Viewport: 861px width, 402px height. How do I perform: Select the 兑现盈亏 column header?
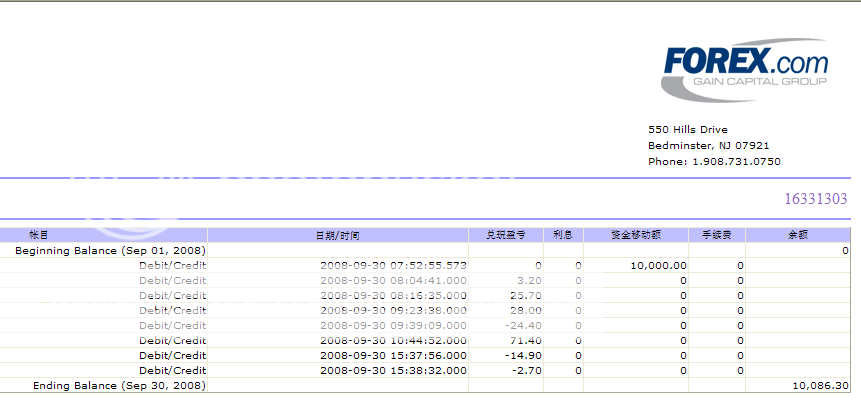(505, 235)
